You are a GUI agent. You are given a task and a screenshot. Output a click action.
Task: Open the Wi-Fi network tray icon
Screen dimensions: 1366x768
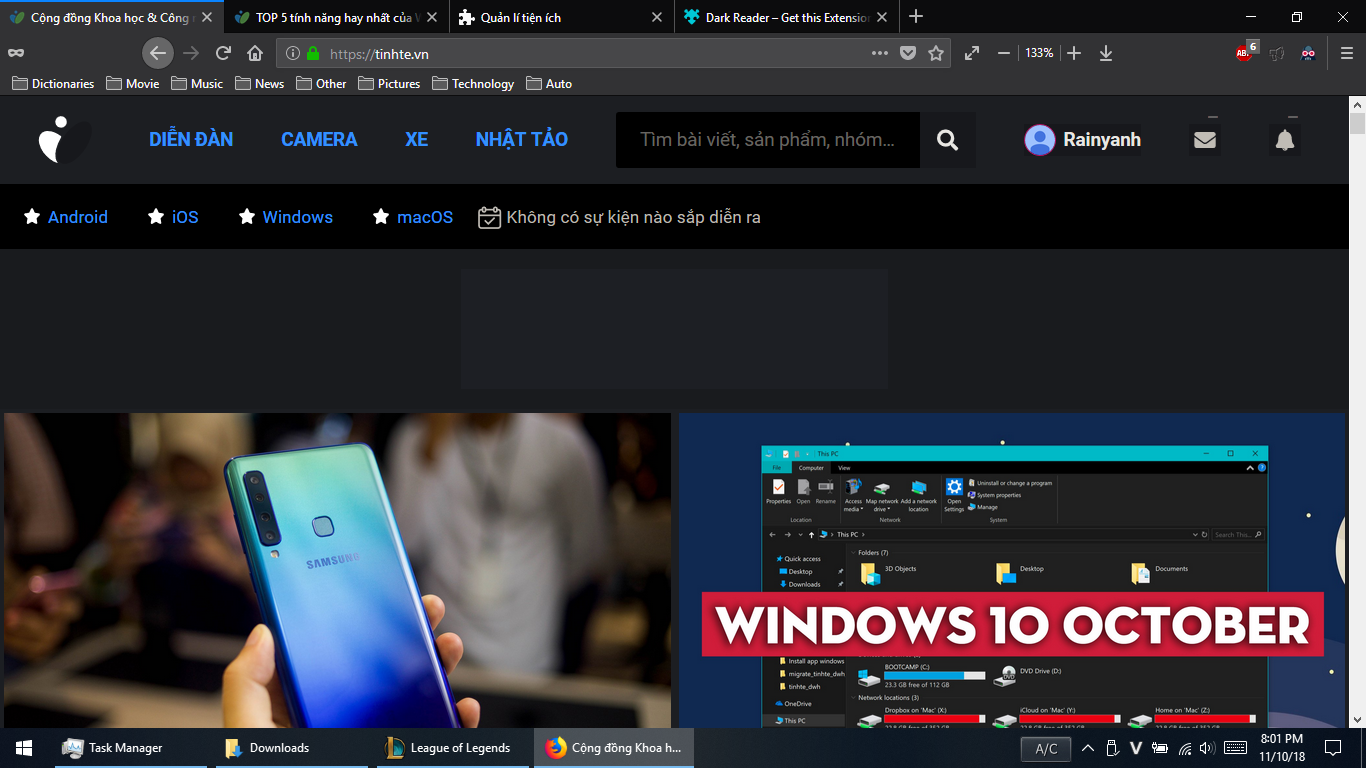click(1185, 748)
